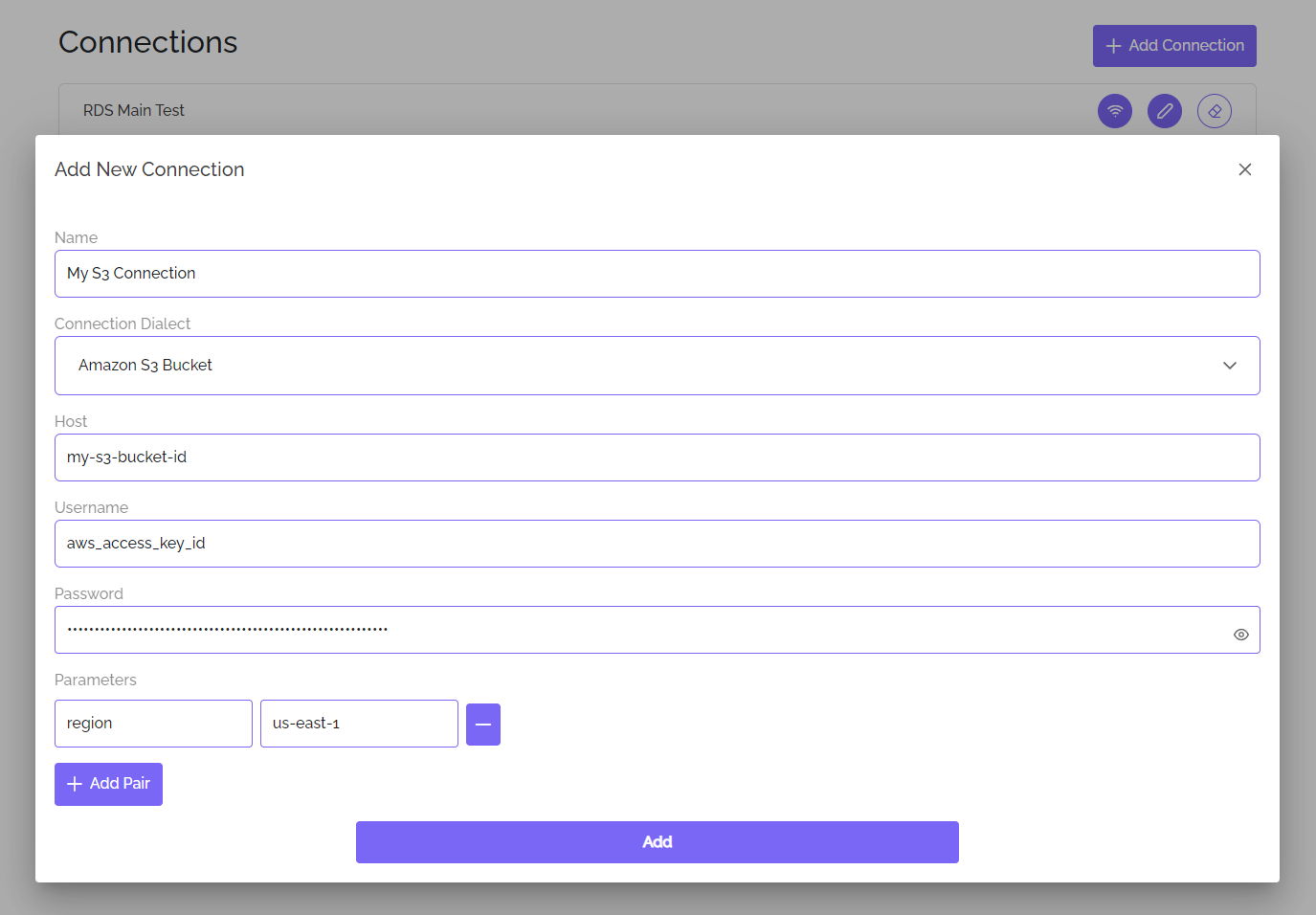The width and height of the screenshot is (1316, 915).
Task: Expand the Connection Dialect chevron
Action: pyautogui.click(x=1229, y=366)
